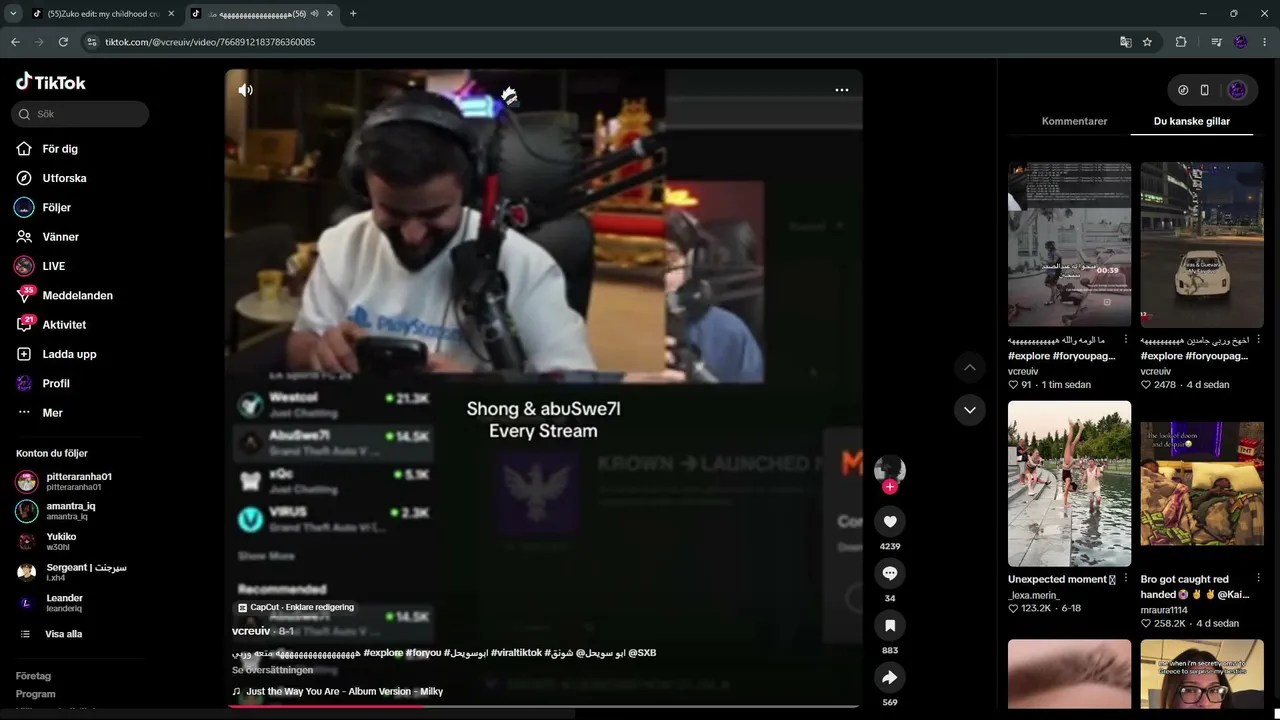Go back in the browser
Screen dimensions: 1280x720
(15, 42)
